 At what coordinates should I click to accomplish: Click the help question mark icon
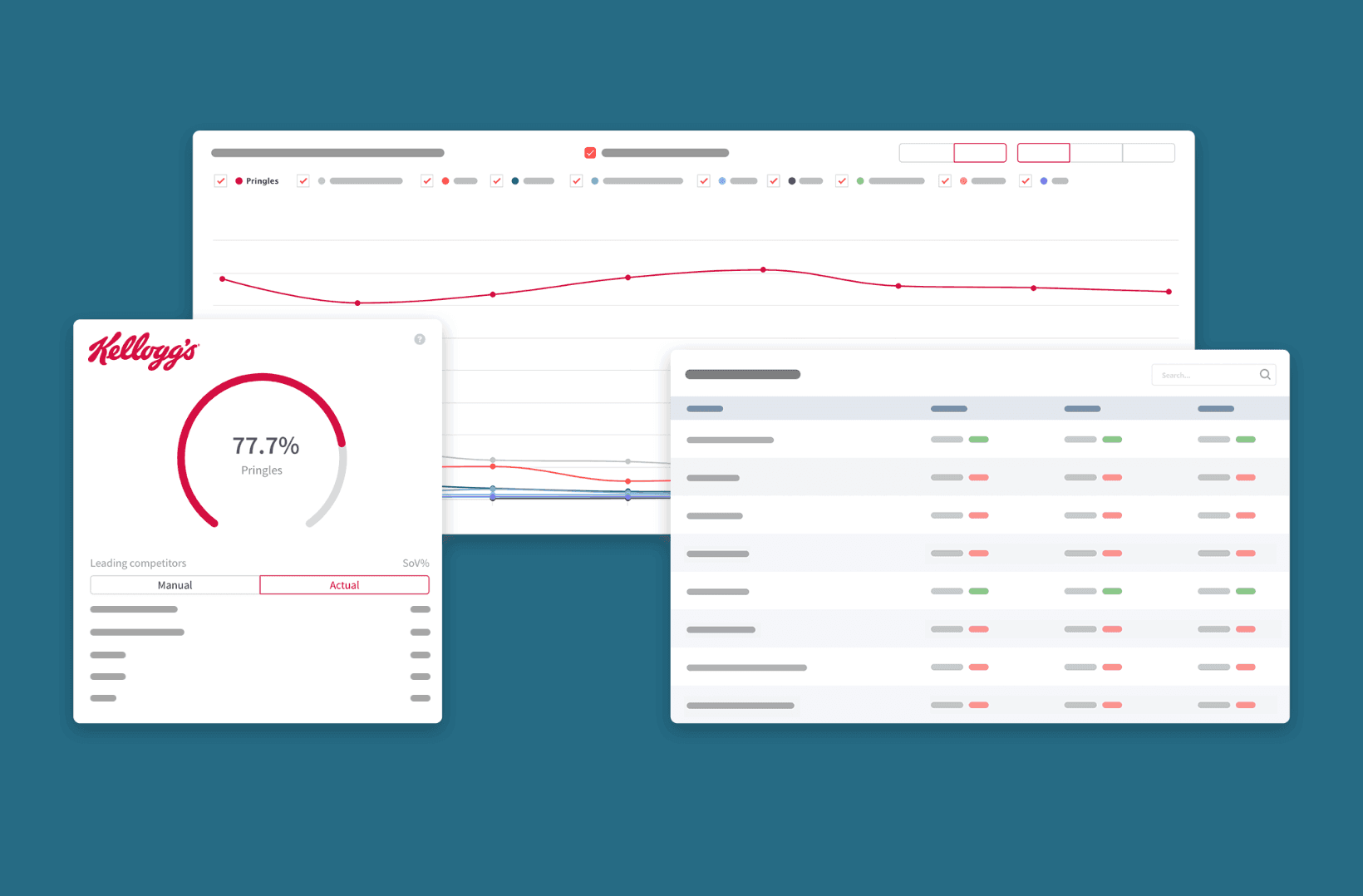click(x=420, y=339)
